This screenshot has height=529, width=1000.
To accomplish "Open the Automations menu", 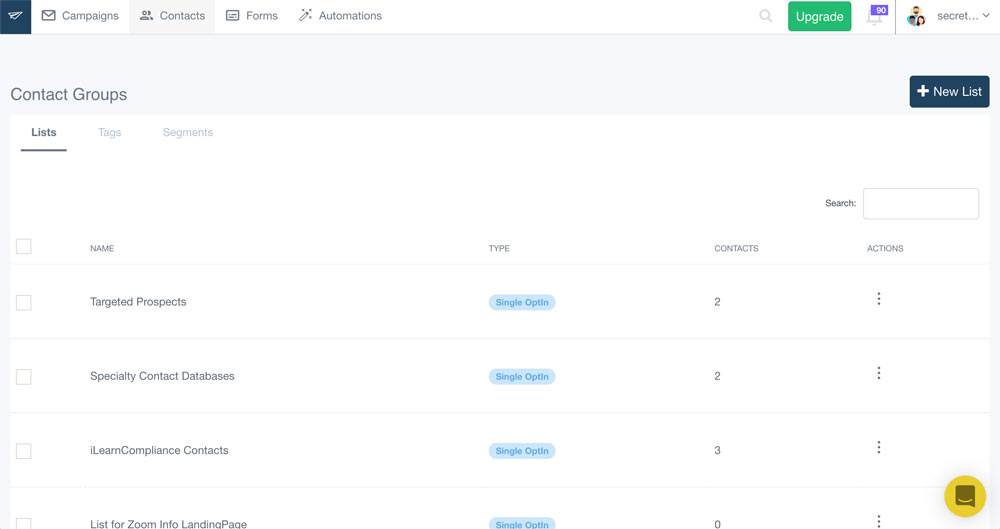I will (x=340, y=16).
